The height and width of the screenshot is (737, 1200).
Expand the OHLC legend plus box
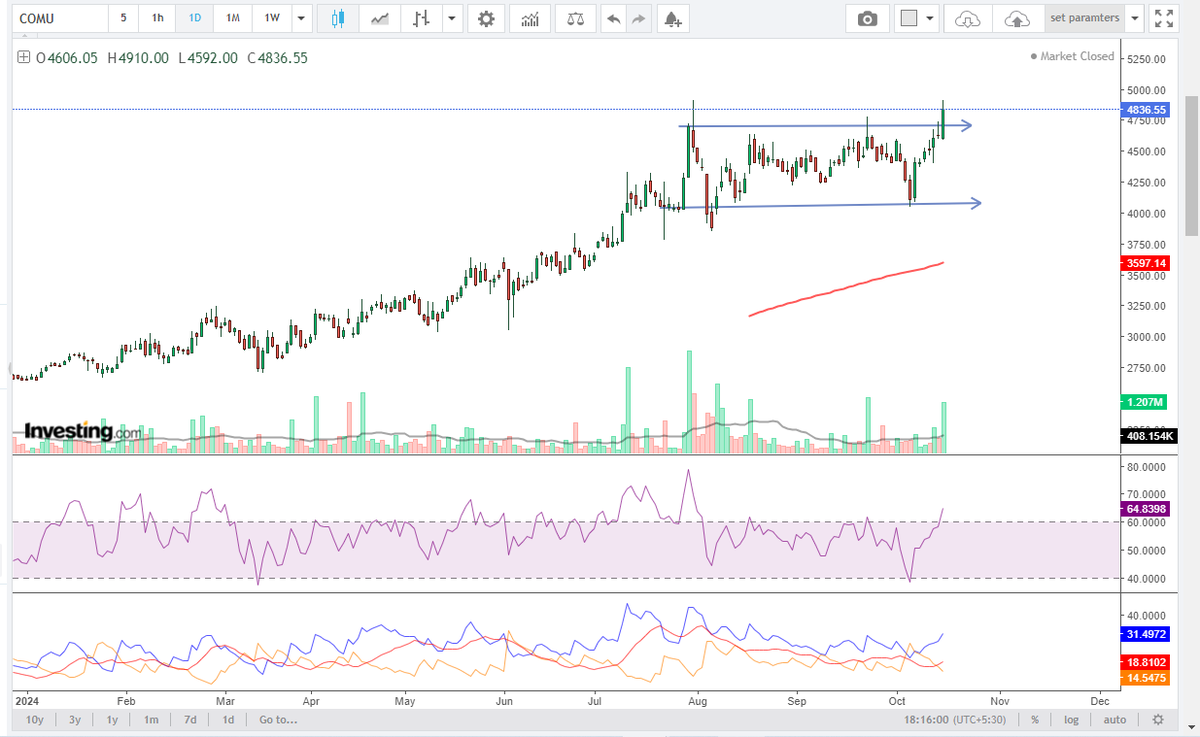click(24, 58)
